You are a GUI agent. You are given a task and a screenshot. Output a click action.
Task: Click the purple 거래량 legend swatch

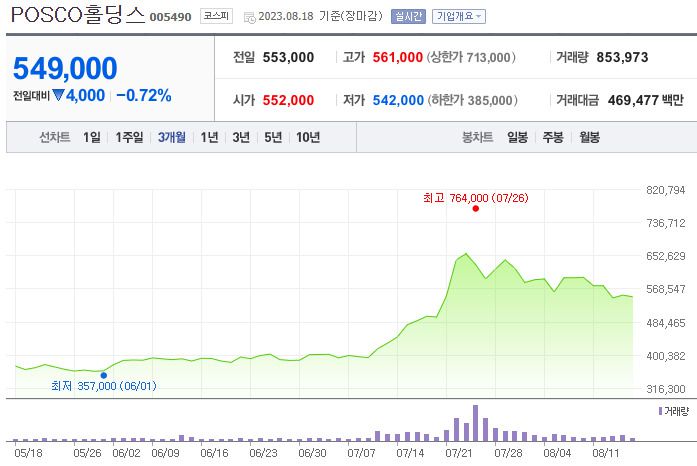659,411
